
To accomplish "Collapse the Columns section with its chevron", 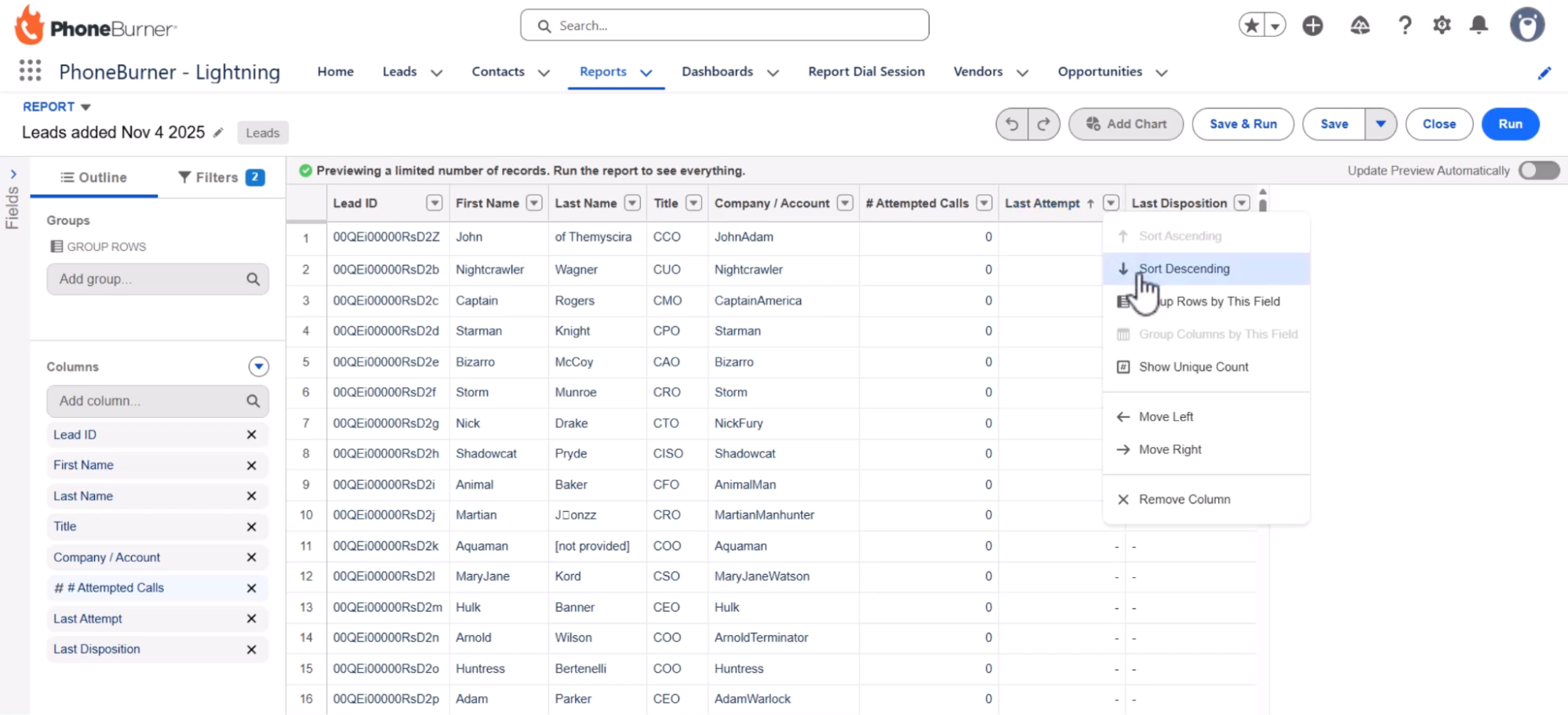I will coord(258,366).
